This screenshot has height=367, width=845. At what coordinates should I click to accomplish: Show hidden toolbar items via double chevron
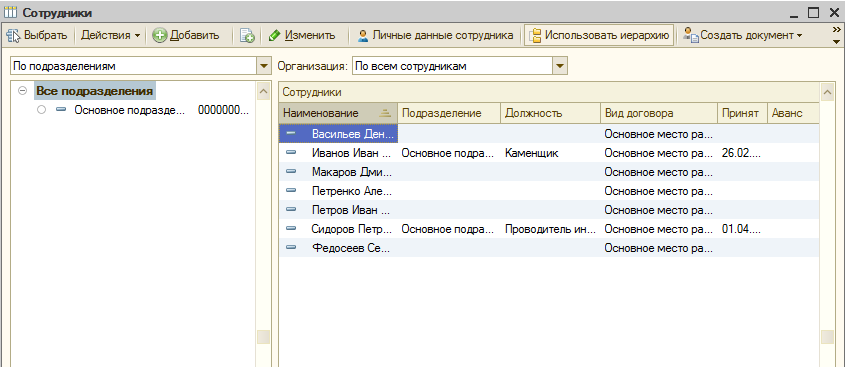point(836,30)
